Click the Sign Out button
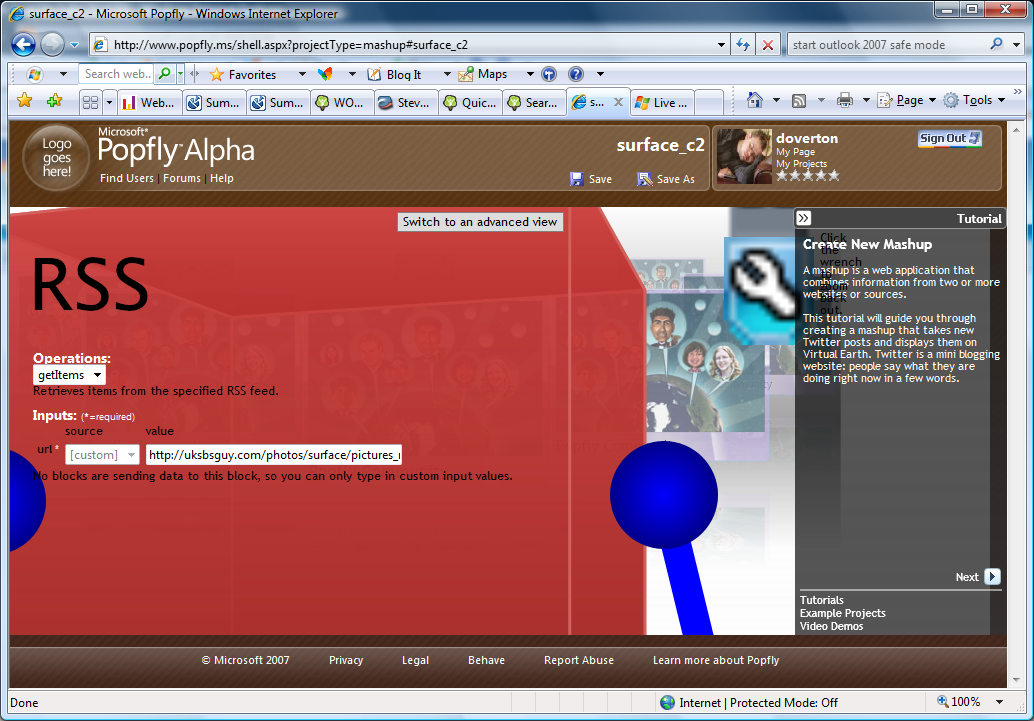Screen dimensions: 1034x721 pos(950,139)
